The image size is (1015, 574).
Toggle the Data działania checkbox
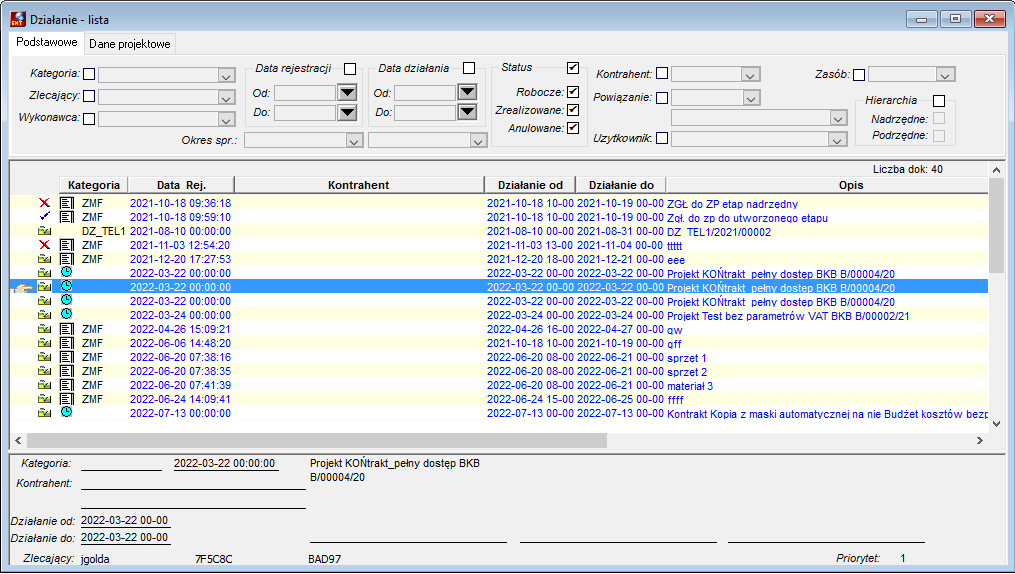pyautogui.click(x=469, y=67)
